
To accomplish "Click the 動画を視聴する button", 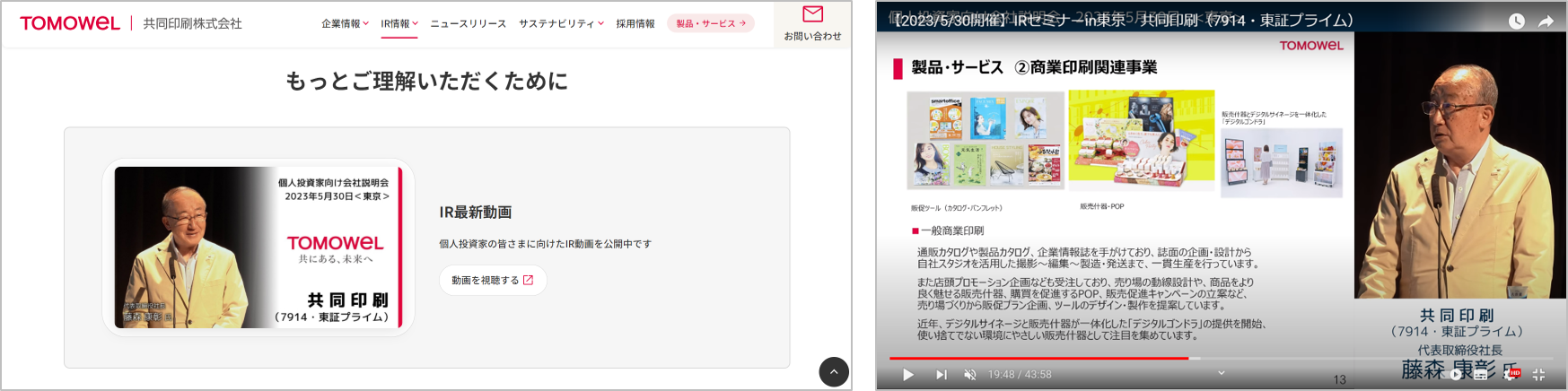I will (x=493, y=280).
